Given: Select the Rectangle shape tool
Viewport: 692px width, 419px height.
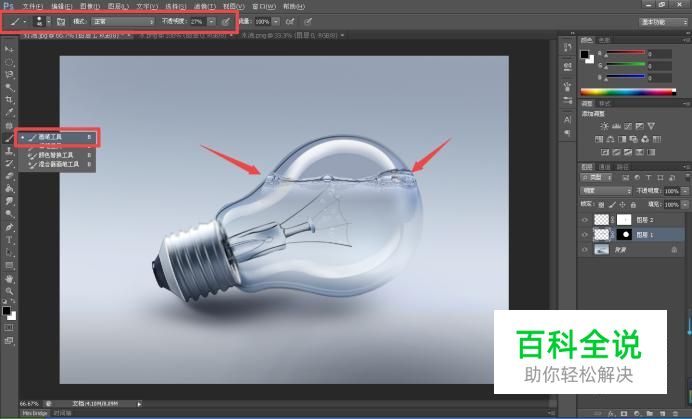Looking at the screenshot, I should (x=9, y=266).
